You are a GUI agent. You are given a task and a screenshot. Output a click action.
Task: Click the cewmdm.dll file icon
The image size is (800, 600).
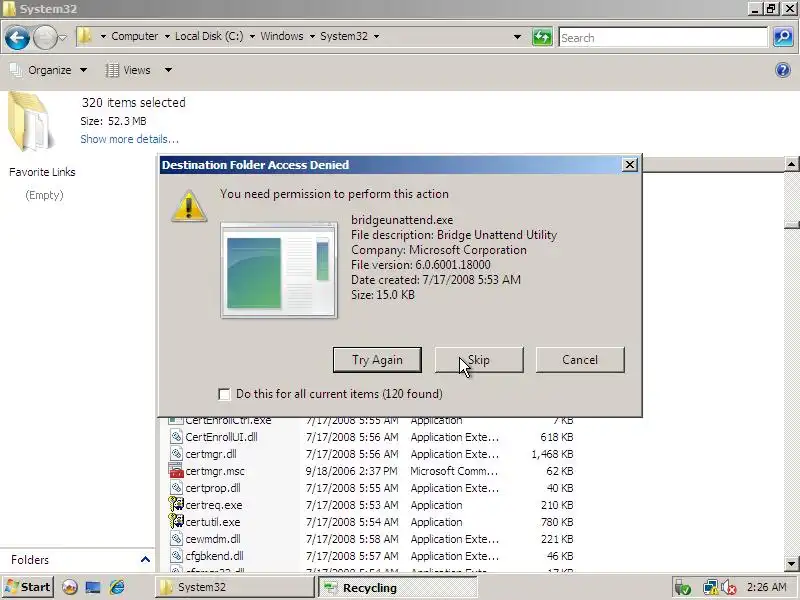coord(176,539)
